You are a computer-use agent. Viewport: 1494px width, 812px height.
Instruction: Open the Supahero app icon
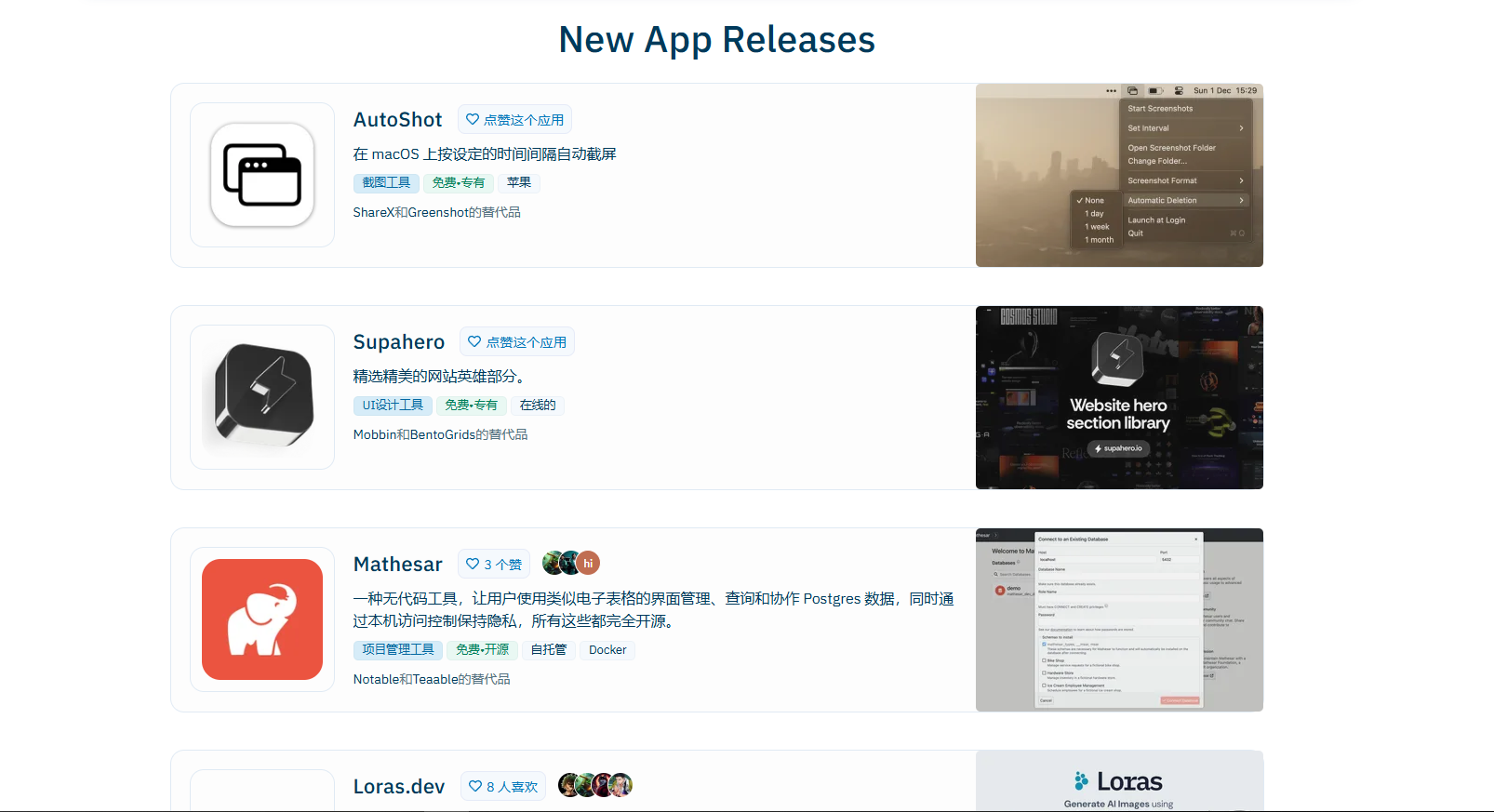coord(262,397)
